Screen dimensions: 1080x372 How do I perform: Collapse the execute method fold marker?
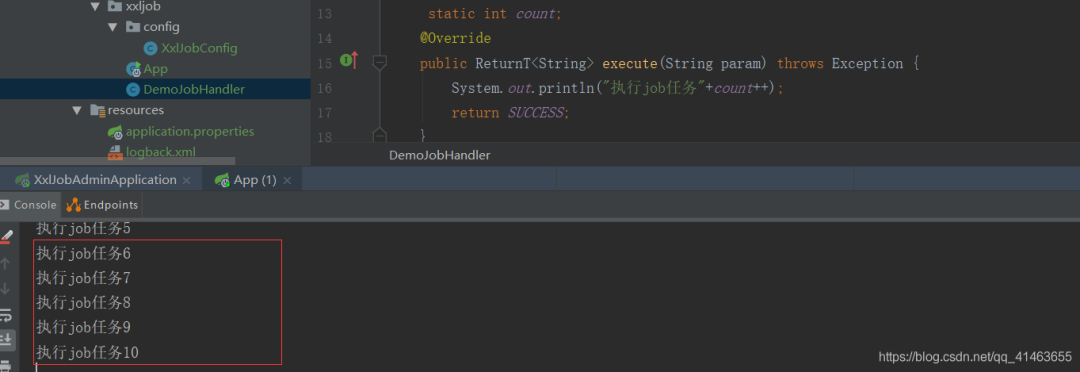click(379, 63)
